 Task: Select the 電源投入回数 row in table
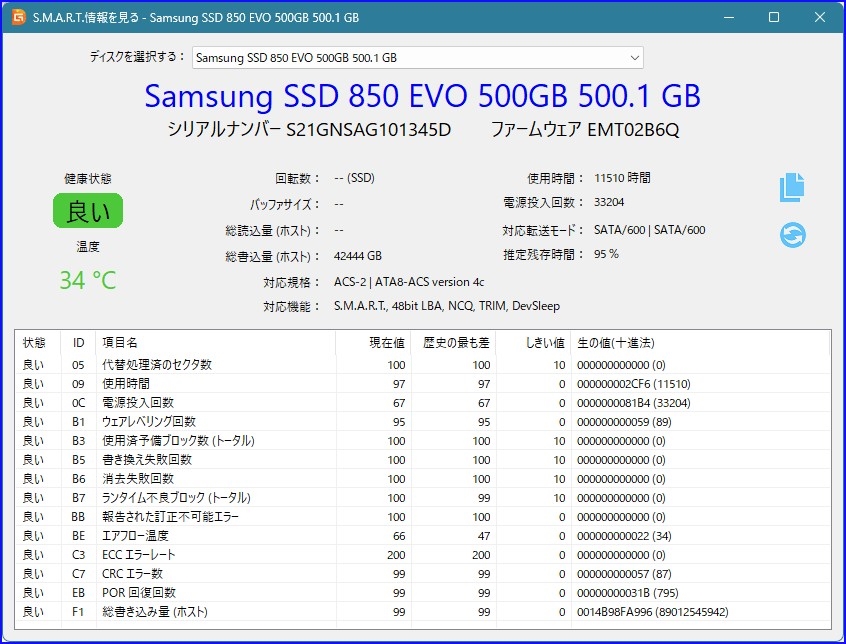click(x=422, y=403)
